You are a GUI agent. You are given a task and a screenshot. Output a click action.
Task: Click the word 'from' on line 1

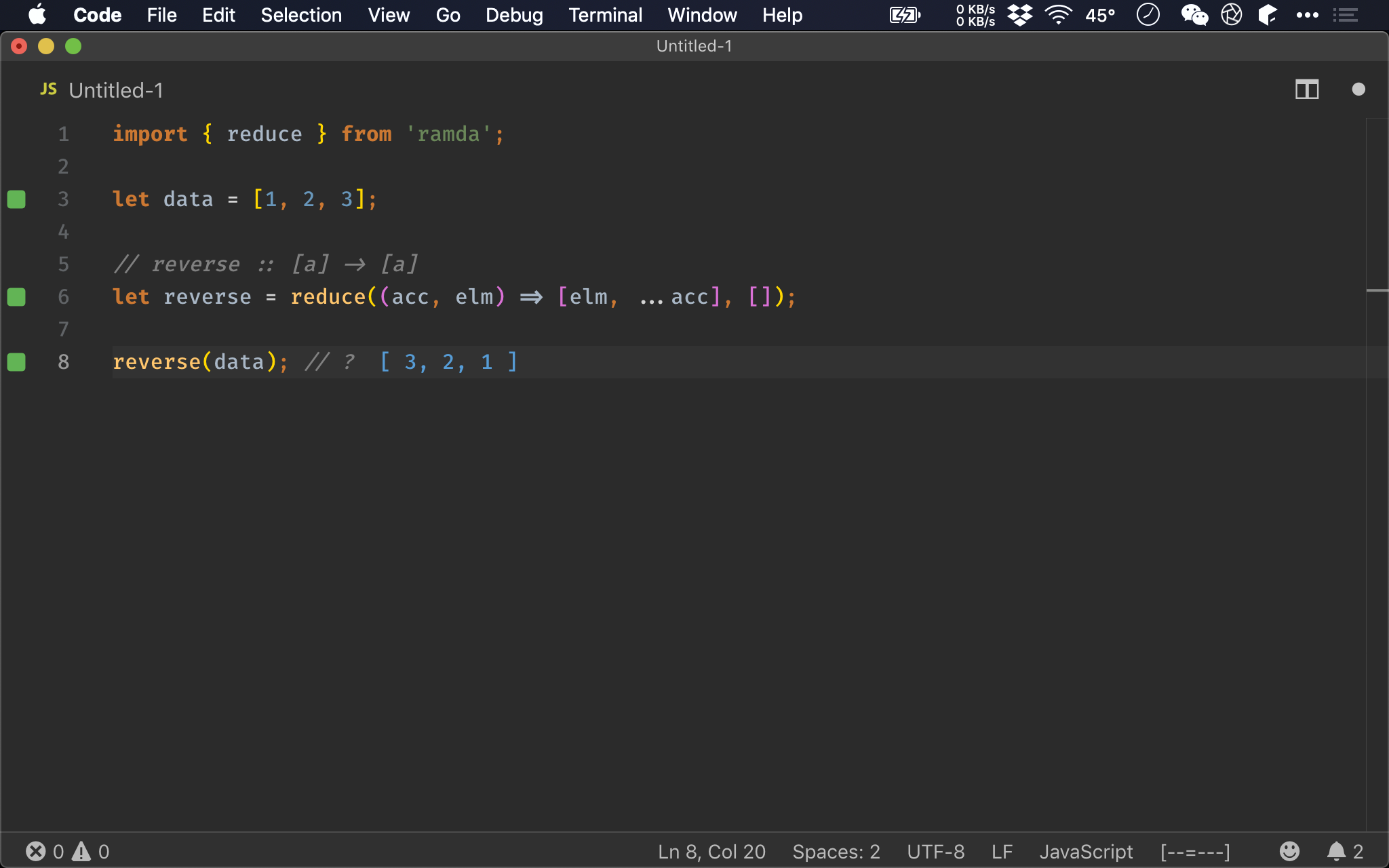(x=366, y=134)
